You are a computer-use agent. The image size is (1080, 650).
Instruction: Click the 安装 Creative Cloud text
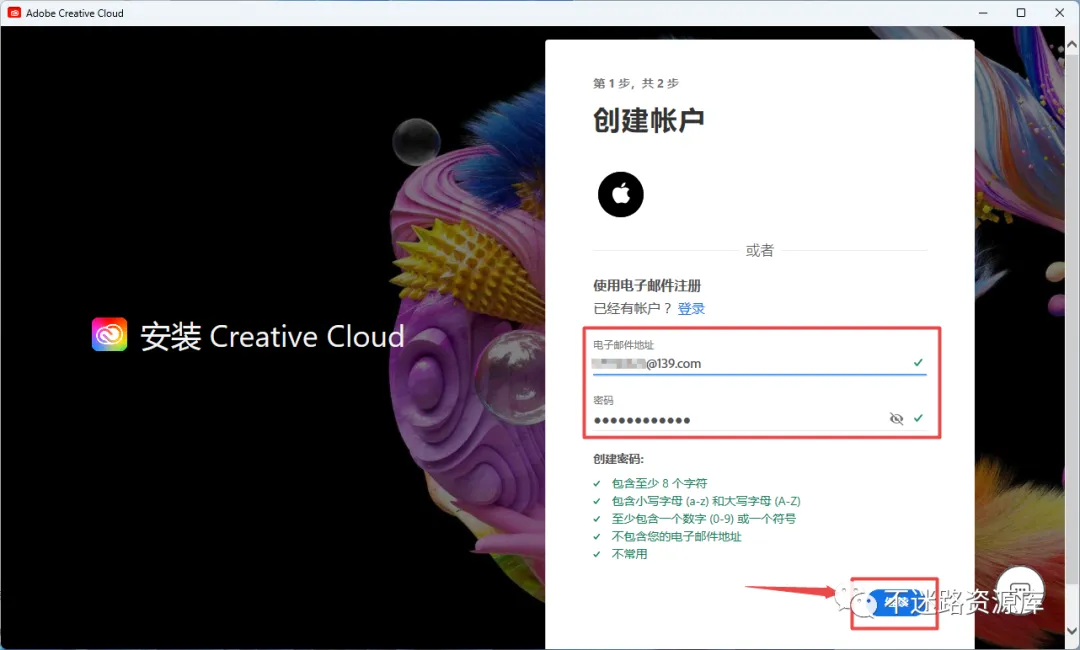(272, 337)
